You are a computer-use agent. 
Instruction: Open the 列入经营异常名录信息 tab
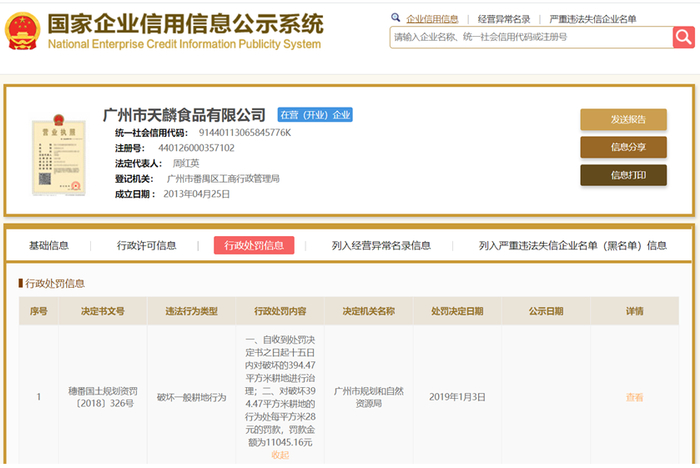(381, 245)
